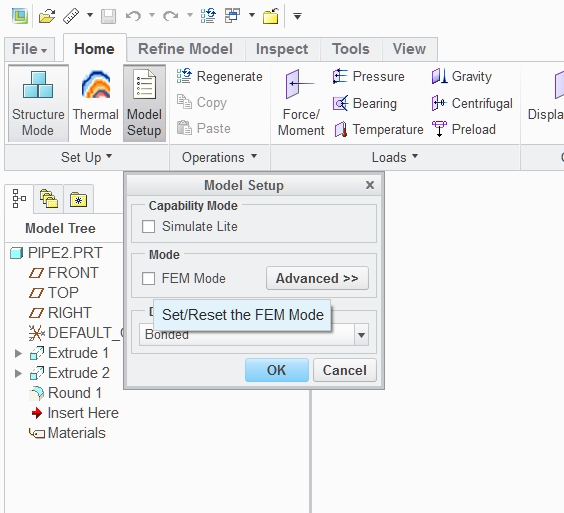This screenshot has width=564, height=513.
Task: Enable the FEM Mode checkbox
Action: tap(149, 278)
